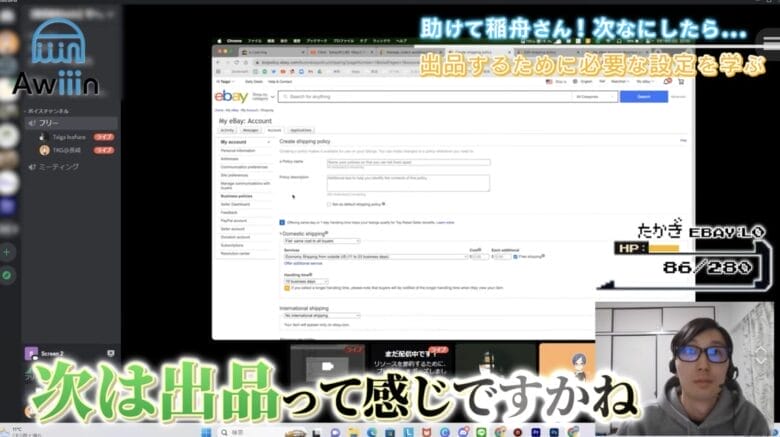Viewport: 780px width, 437px height.
Task: Switch to the Applications tab
Action: coord(300,130)
